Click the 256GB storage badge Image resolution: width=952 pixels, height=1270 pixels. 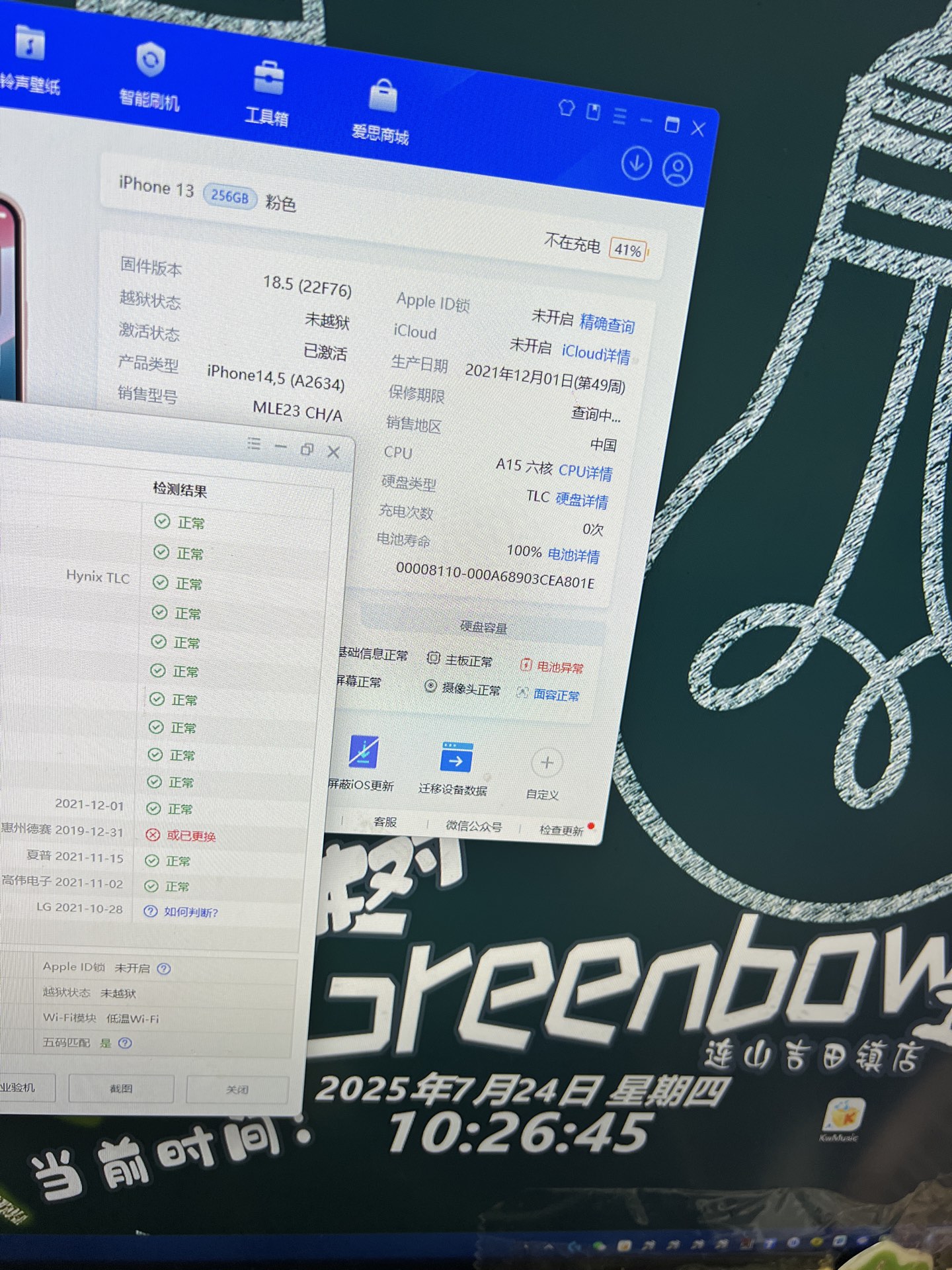229,196
